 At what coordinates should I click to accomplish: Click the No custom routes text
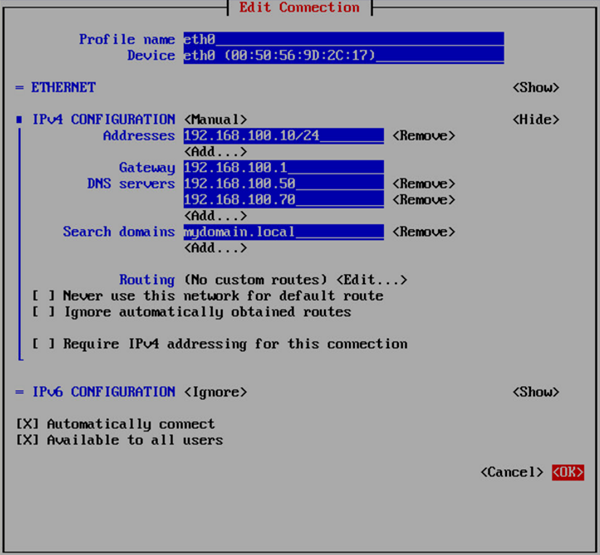pyautogui.click(x=256, y=280)
